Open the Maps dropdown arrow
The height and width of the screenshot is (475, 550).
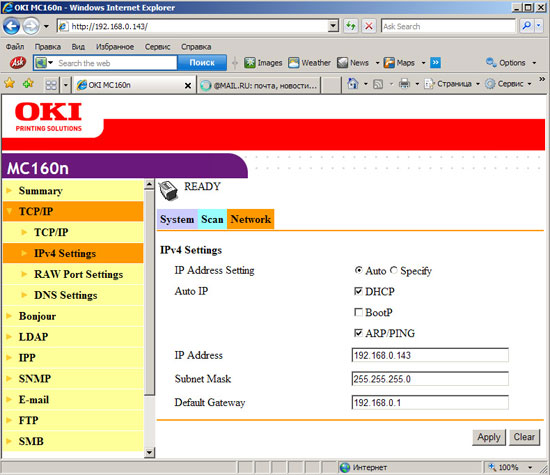tap(423, 63)
